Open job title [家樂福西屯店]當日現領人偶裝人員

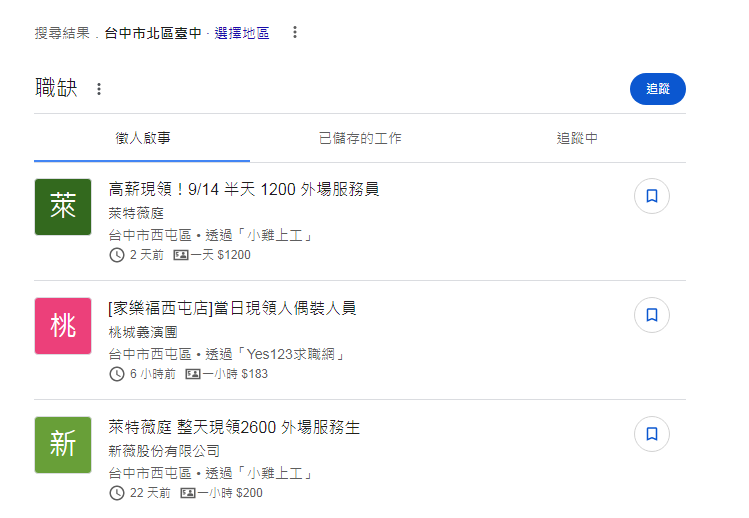pyautogui.click(x=232, y=308)
